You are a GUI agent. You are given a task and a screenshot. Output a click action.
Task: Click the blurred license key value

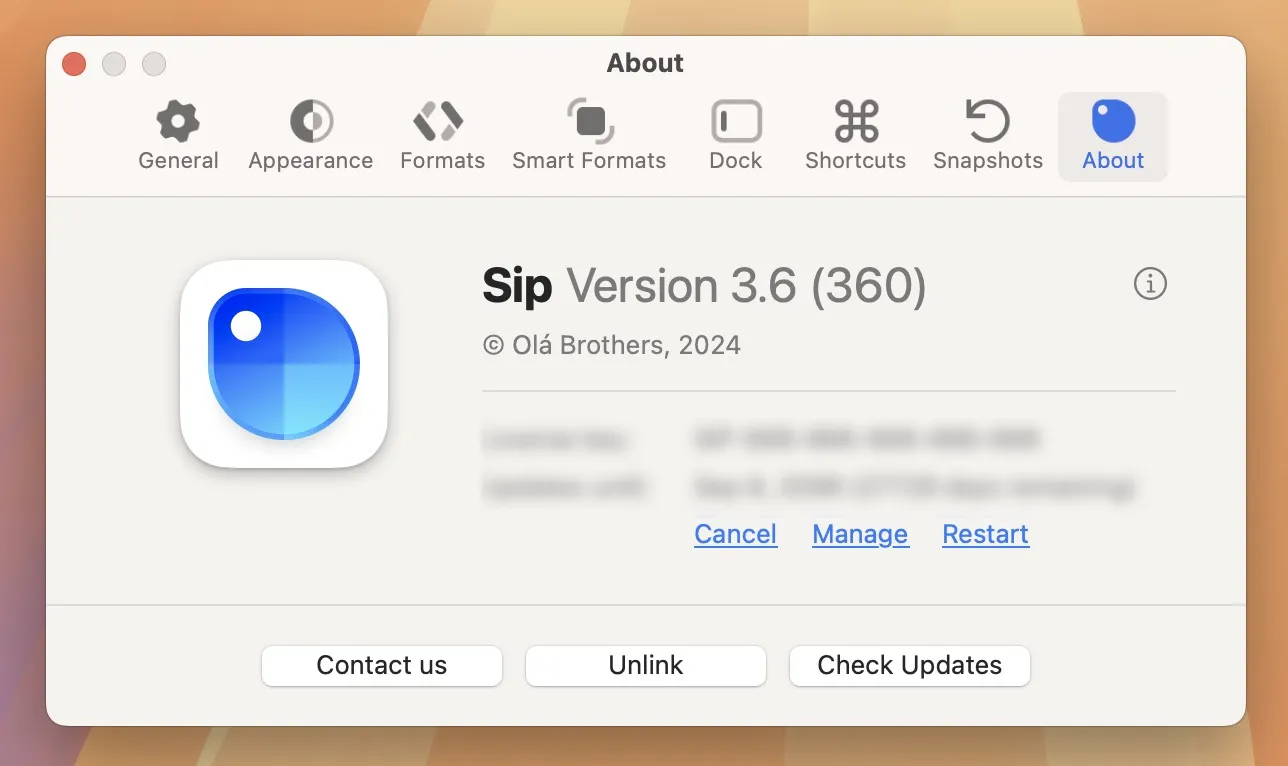click(x=866, y=438)
